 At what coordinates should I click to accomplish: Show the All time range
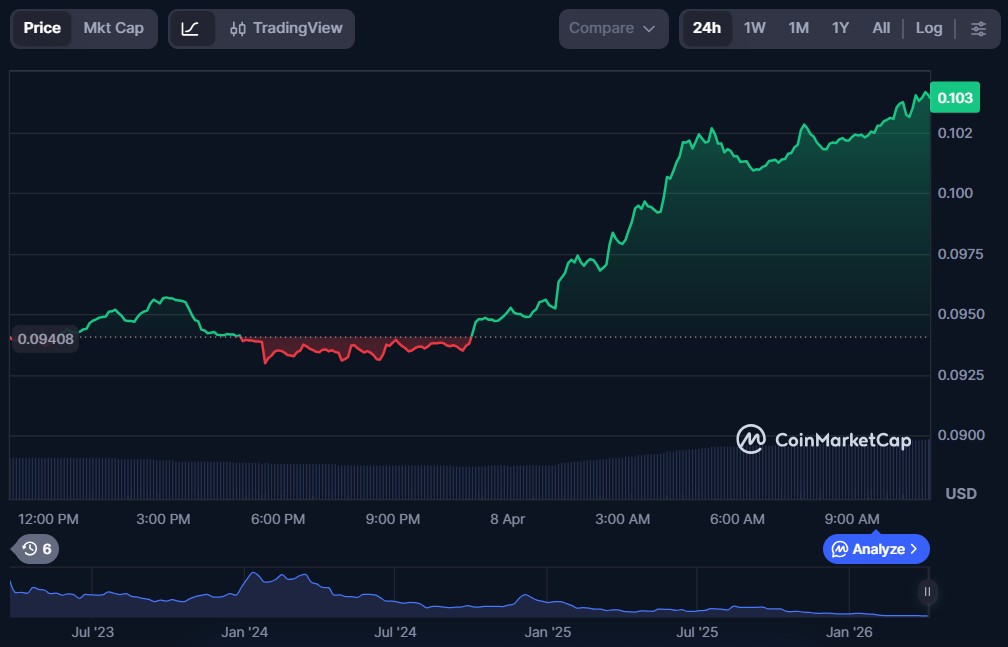pos(880,29)
